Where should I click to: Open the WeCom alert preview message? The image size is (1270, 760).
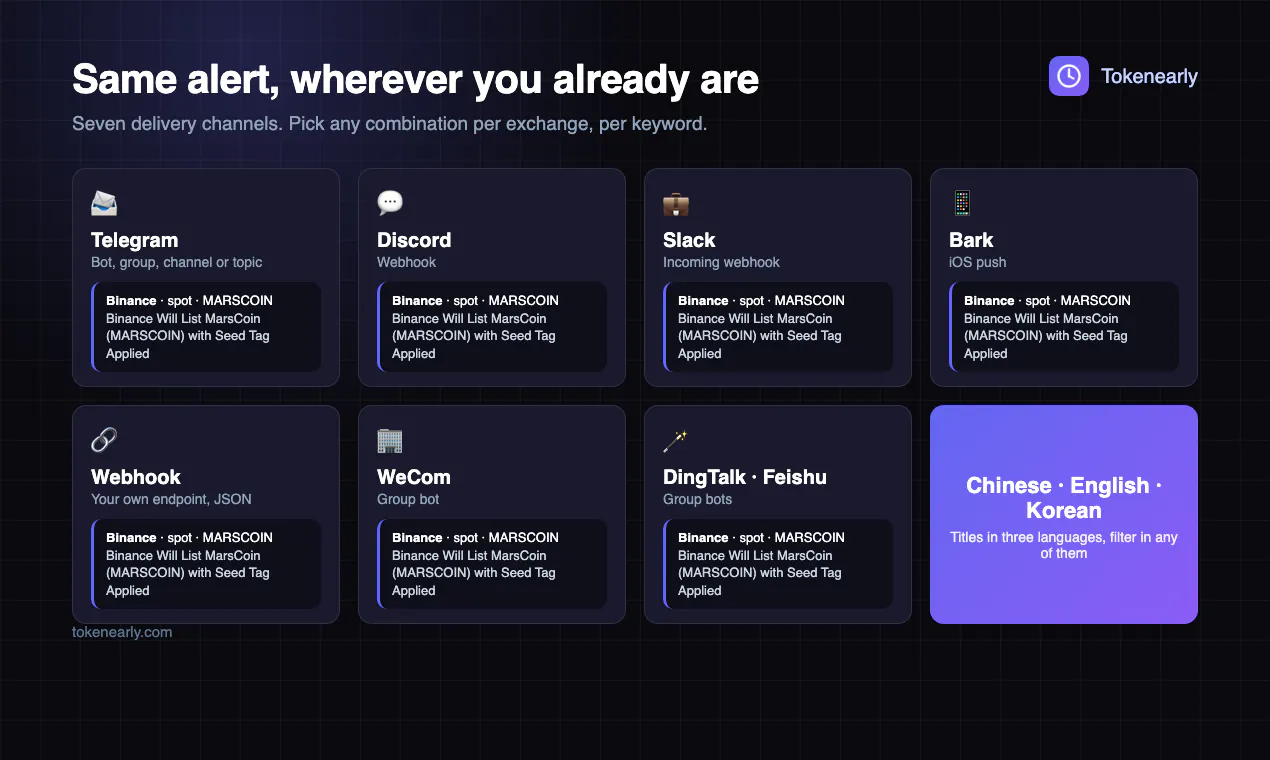(x=492, y=564)
